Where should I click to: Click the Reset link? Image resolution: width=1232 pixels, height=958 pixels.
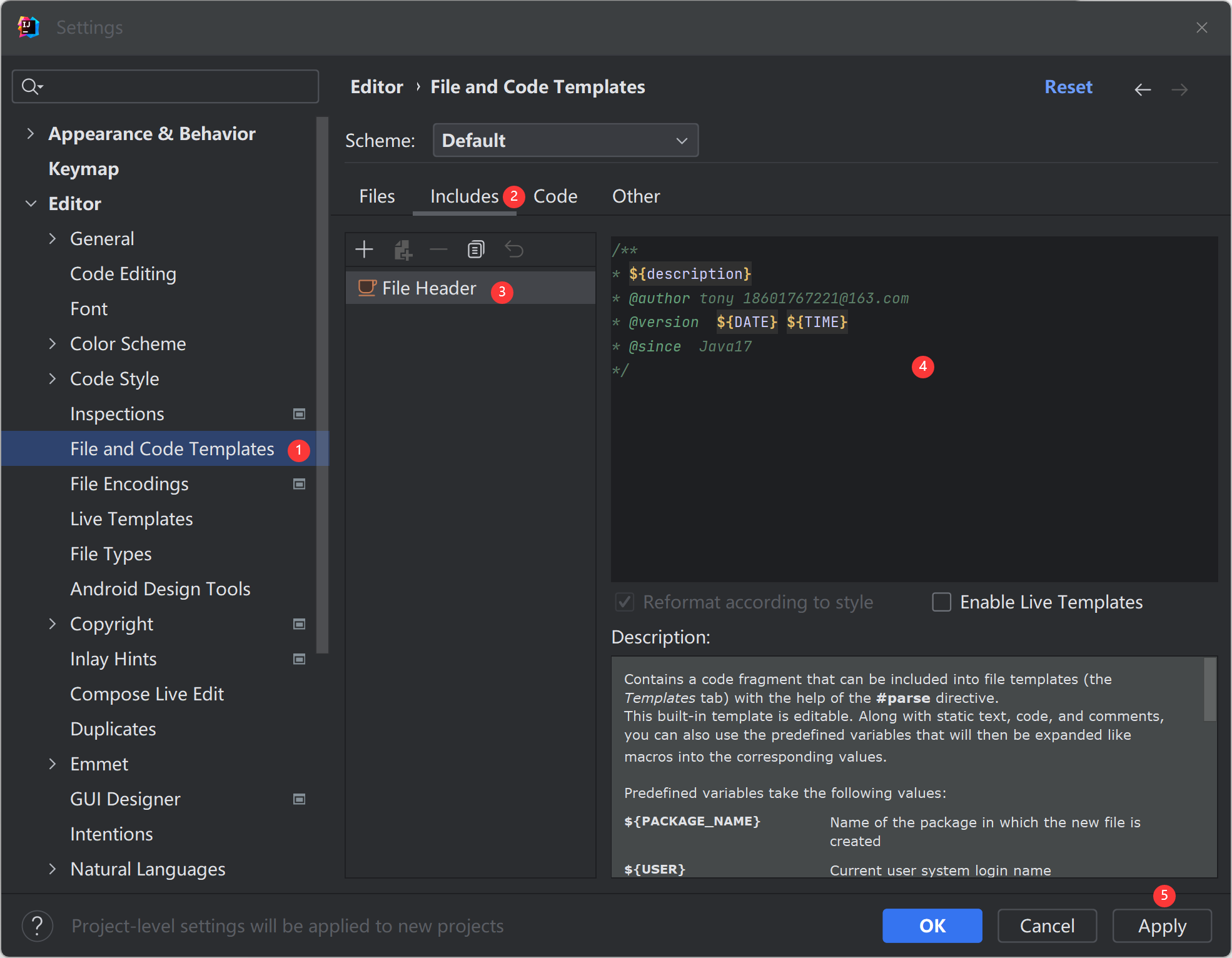click(1068, 87)
